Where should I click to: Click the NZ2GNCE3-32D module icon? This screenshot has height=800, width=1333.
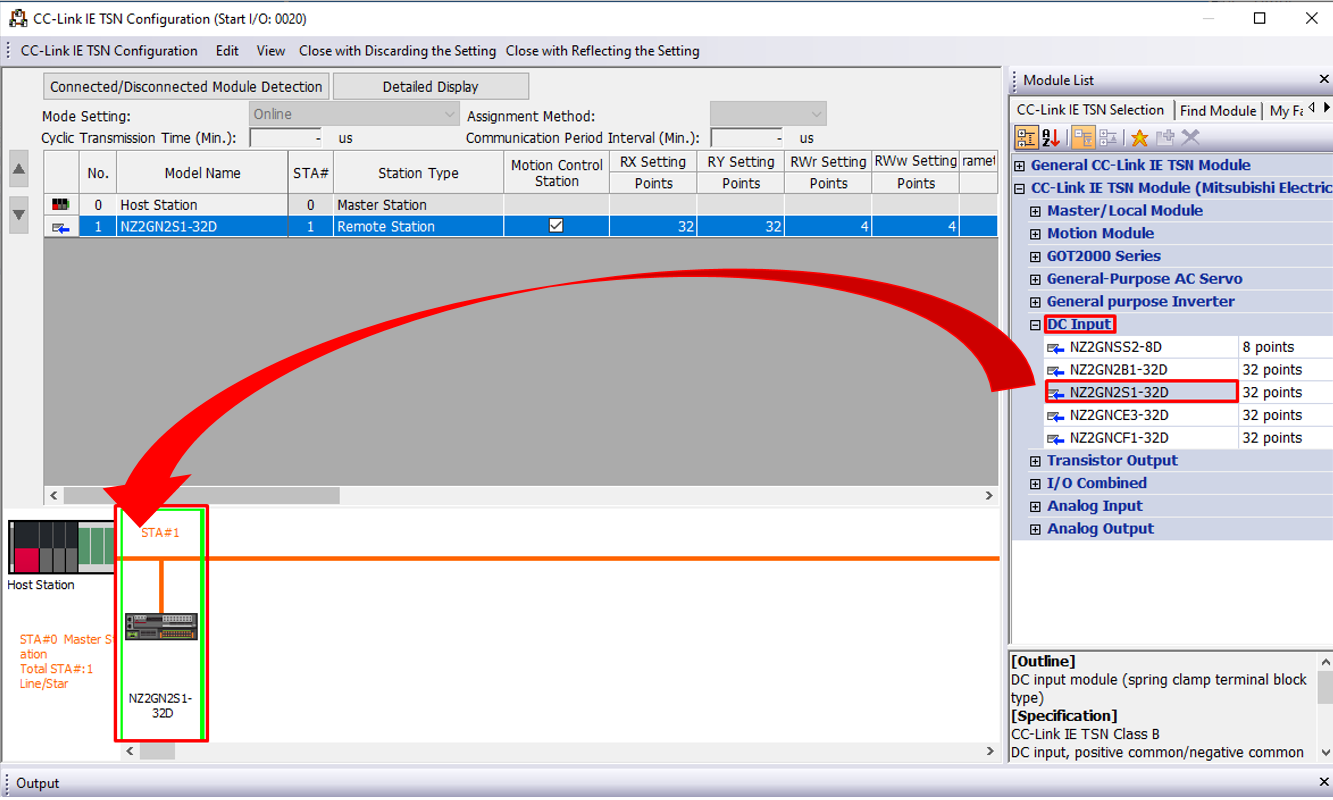point(1055,416)
